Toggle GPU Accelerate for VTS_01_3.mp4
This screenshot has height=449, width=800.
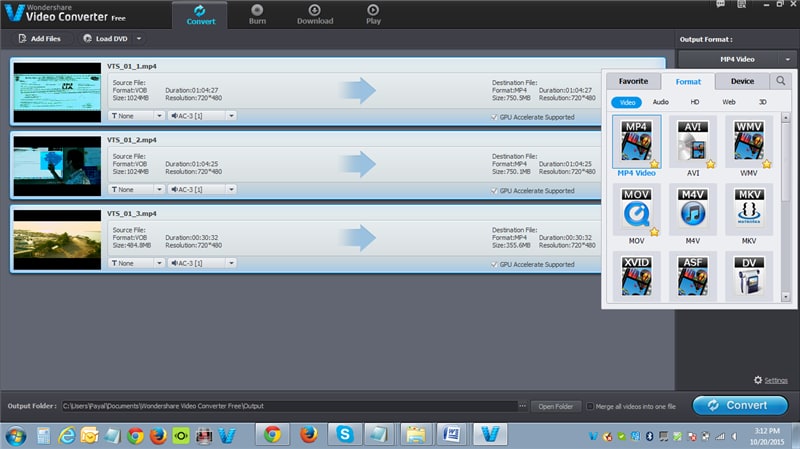pyautogui.click(x=494, y=264)
